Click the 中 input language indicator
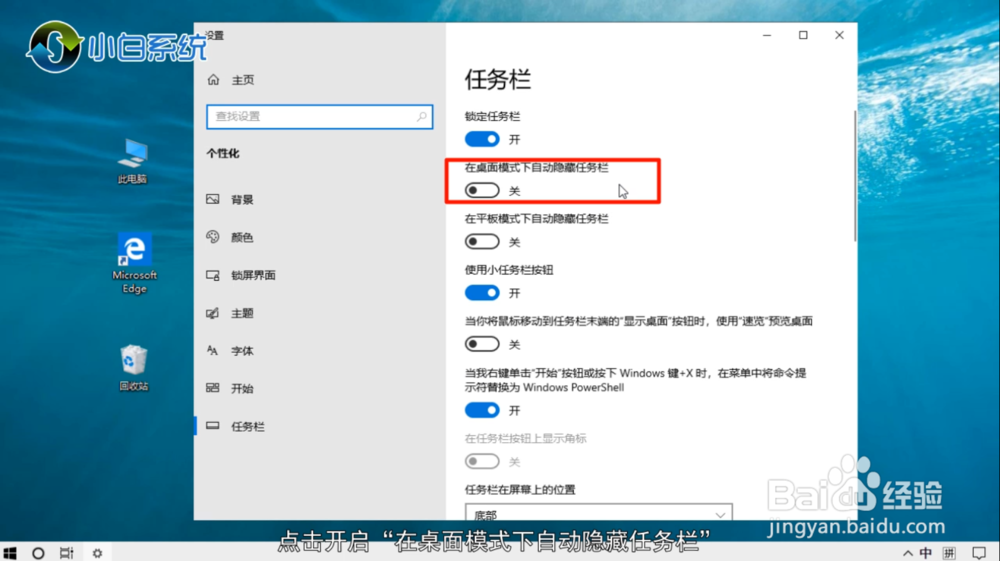 click(x=926, y=553)
